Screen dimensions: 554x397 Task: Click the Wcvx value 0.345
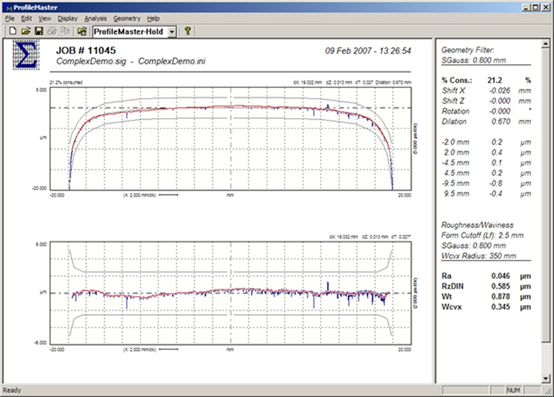pos(501,307)
